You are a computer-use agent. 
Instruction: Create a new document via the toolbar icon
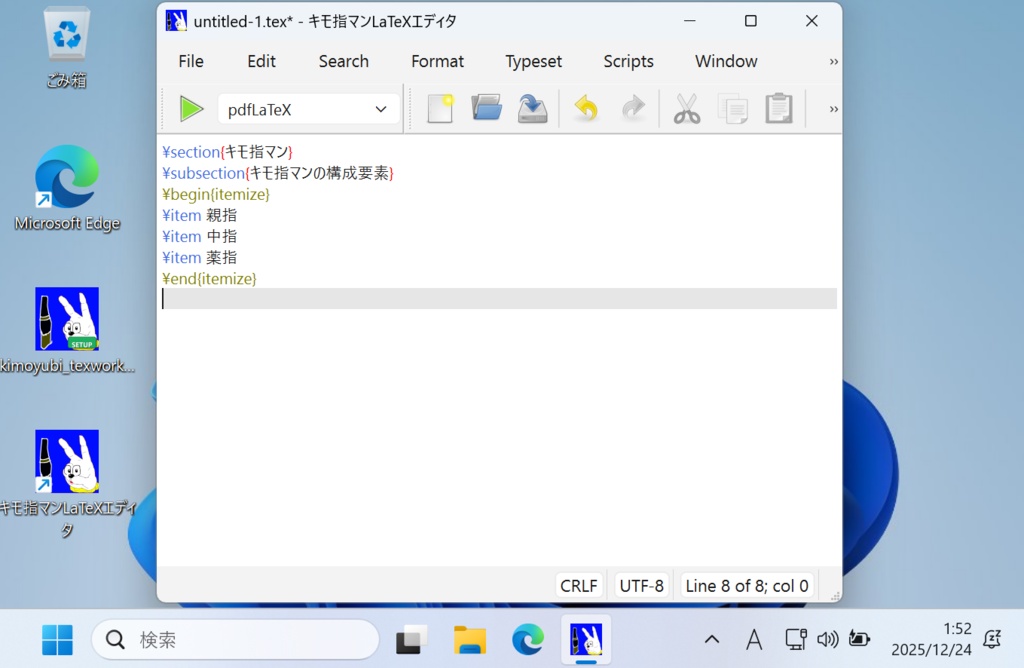click(440, 108)
